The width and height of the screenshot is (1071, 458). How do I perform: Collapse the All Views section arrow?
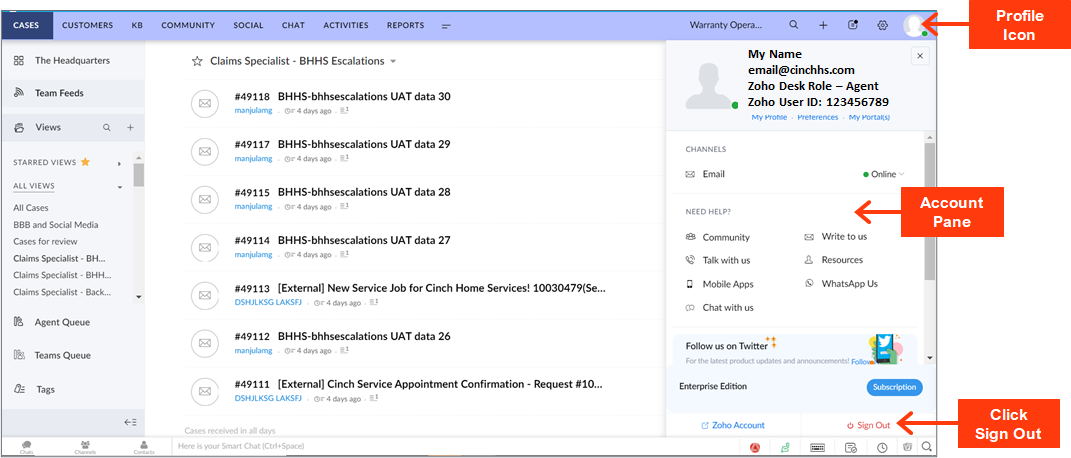120,186
